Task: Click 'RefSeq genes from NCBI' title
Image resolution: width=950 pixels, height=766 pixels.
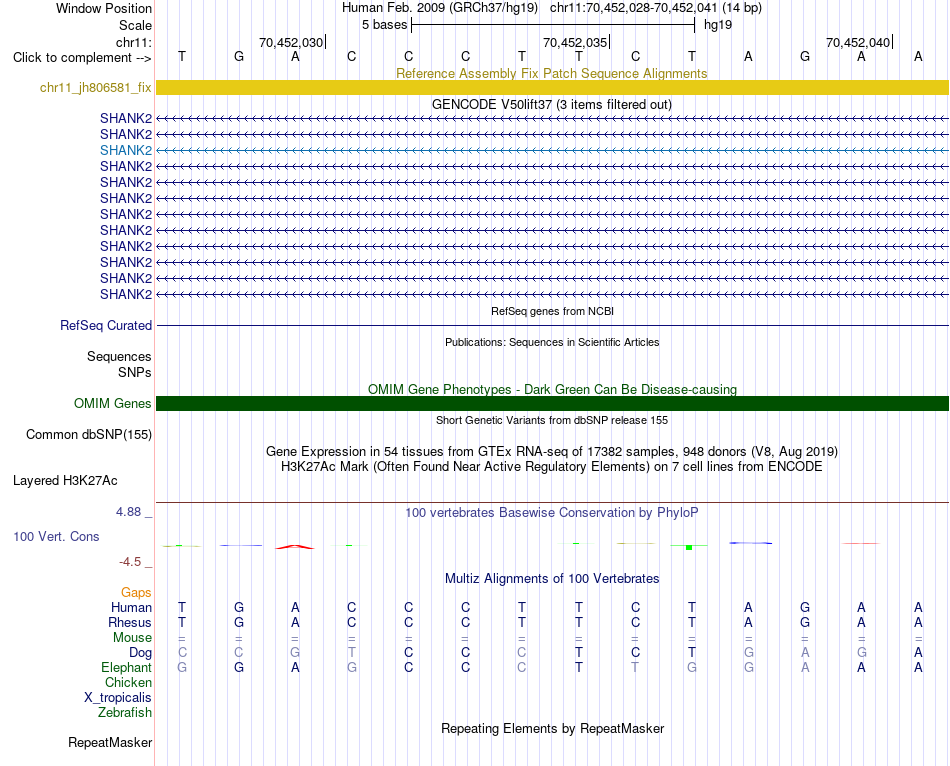Action: pyautogui.click(x=552, y=311)
